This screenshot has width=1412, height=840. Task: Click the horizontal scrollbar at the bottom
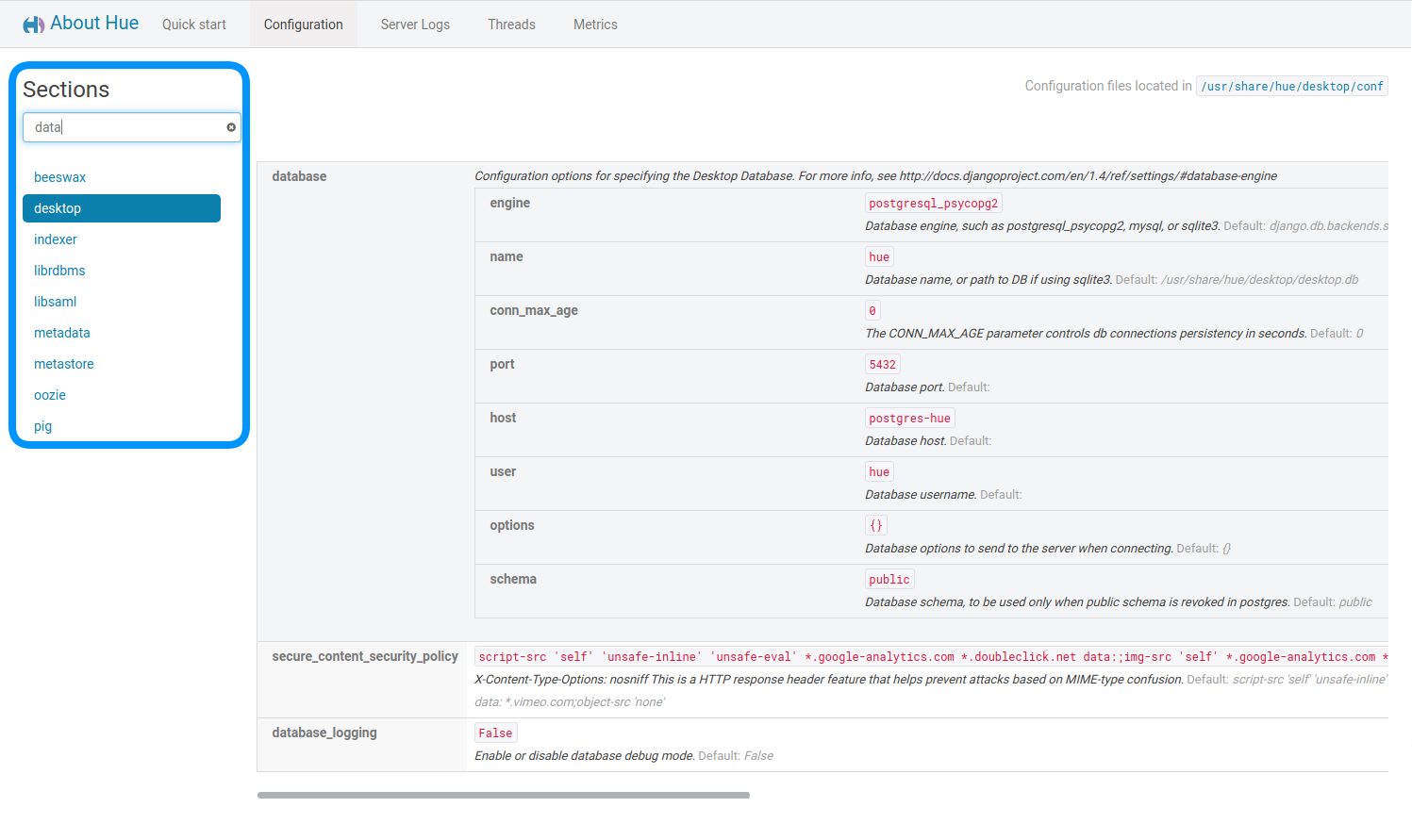click(x=504, y=796)
